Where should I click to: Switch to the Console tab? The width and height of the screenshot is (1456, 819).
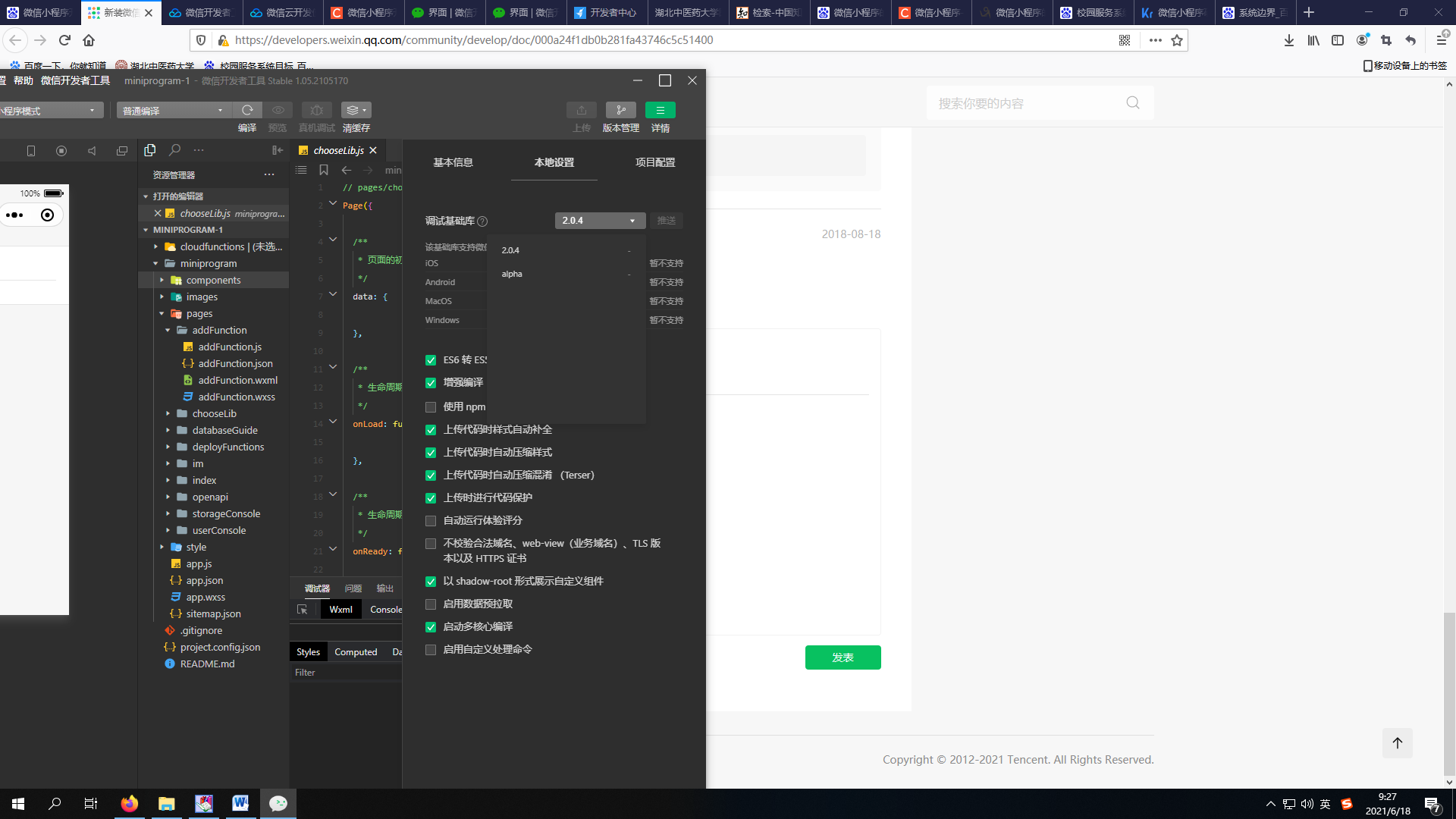[x=386, y=609]
